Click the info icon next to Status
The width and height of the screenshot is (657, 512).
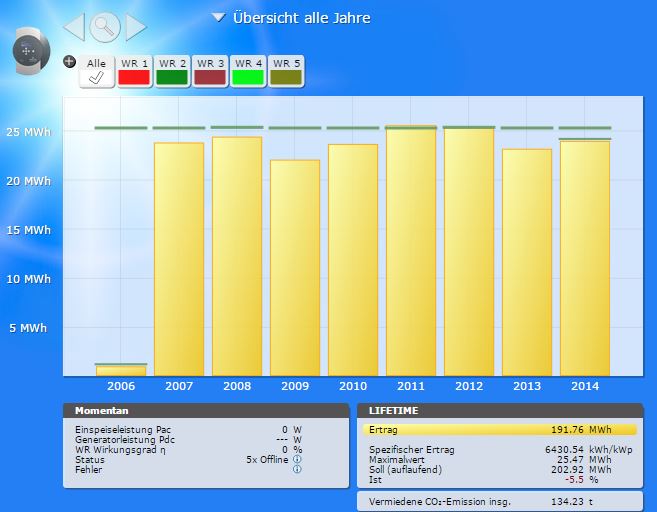click(297, 459)
